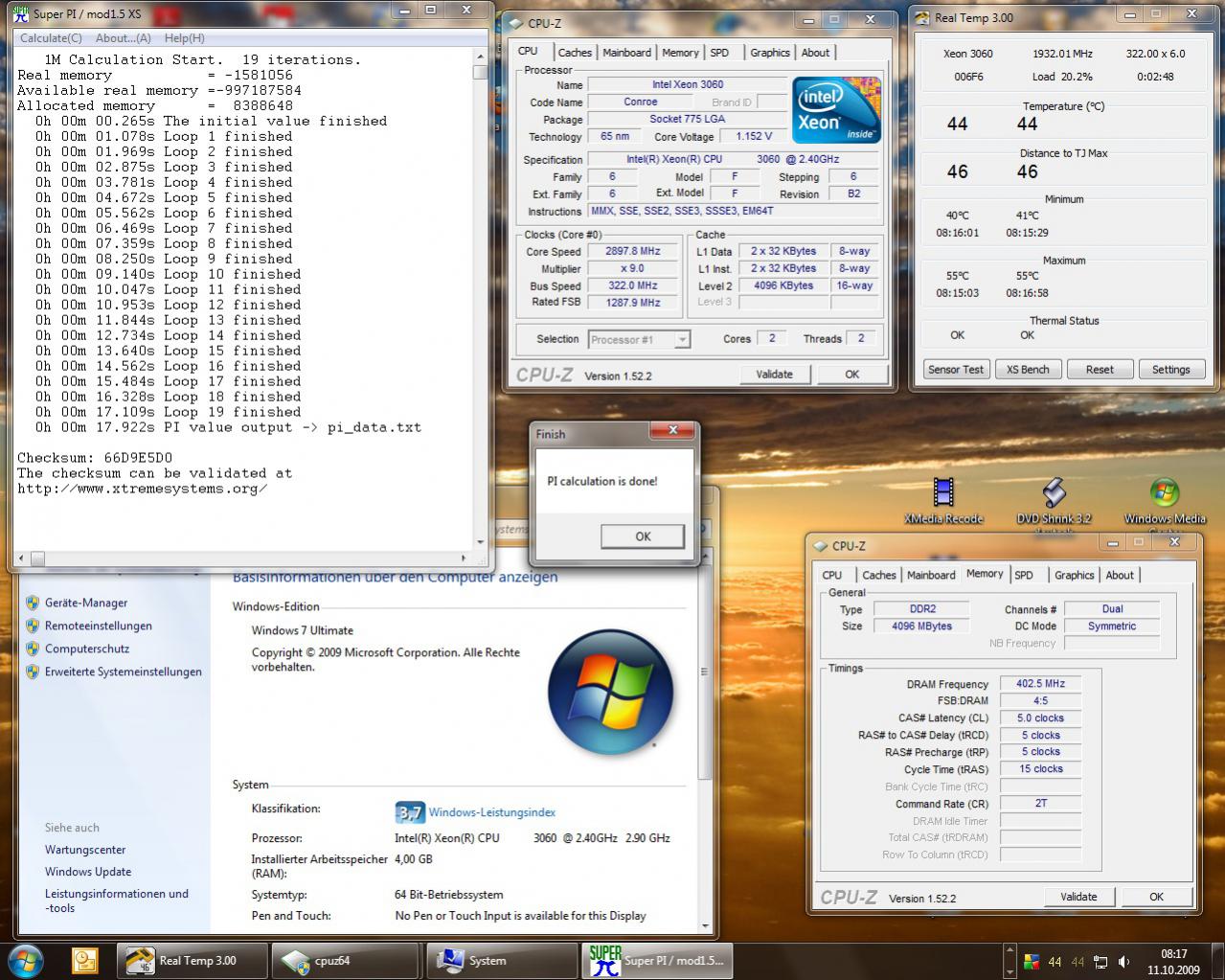Open About...(A) menu in Super PI
This screenshot has width=1225, height=980.
[x=124, y=38]
